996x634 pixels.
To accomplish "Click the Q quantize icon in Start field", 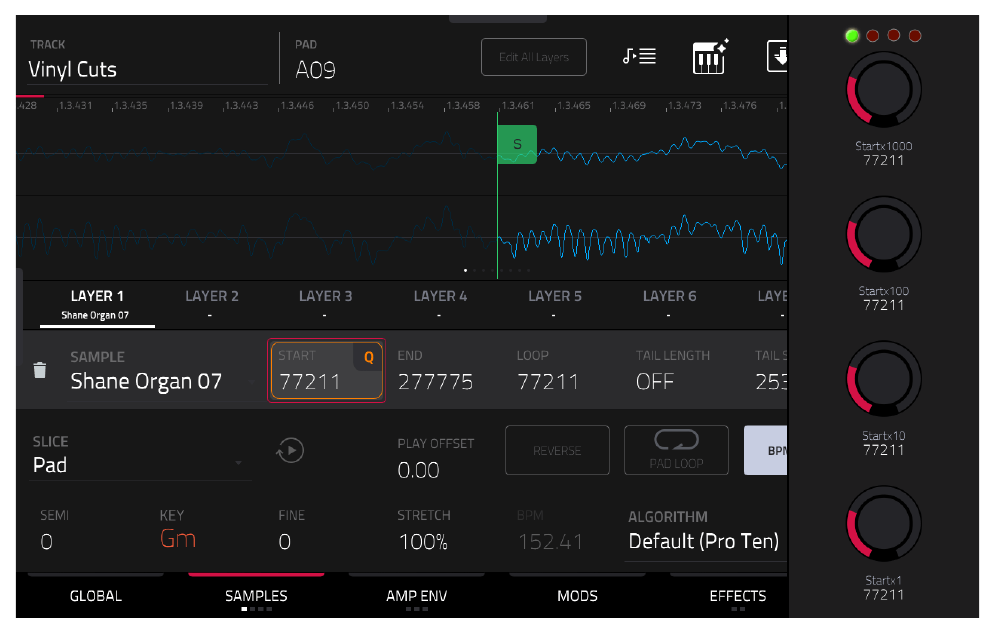I will pos(368,358).
